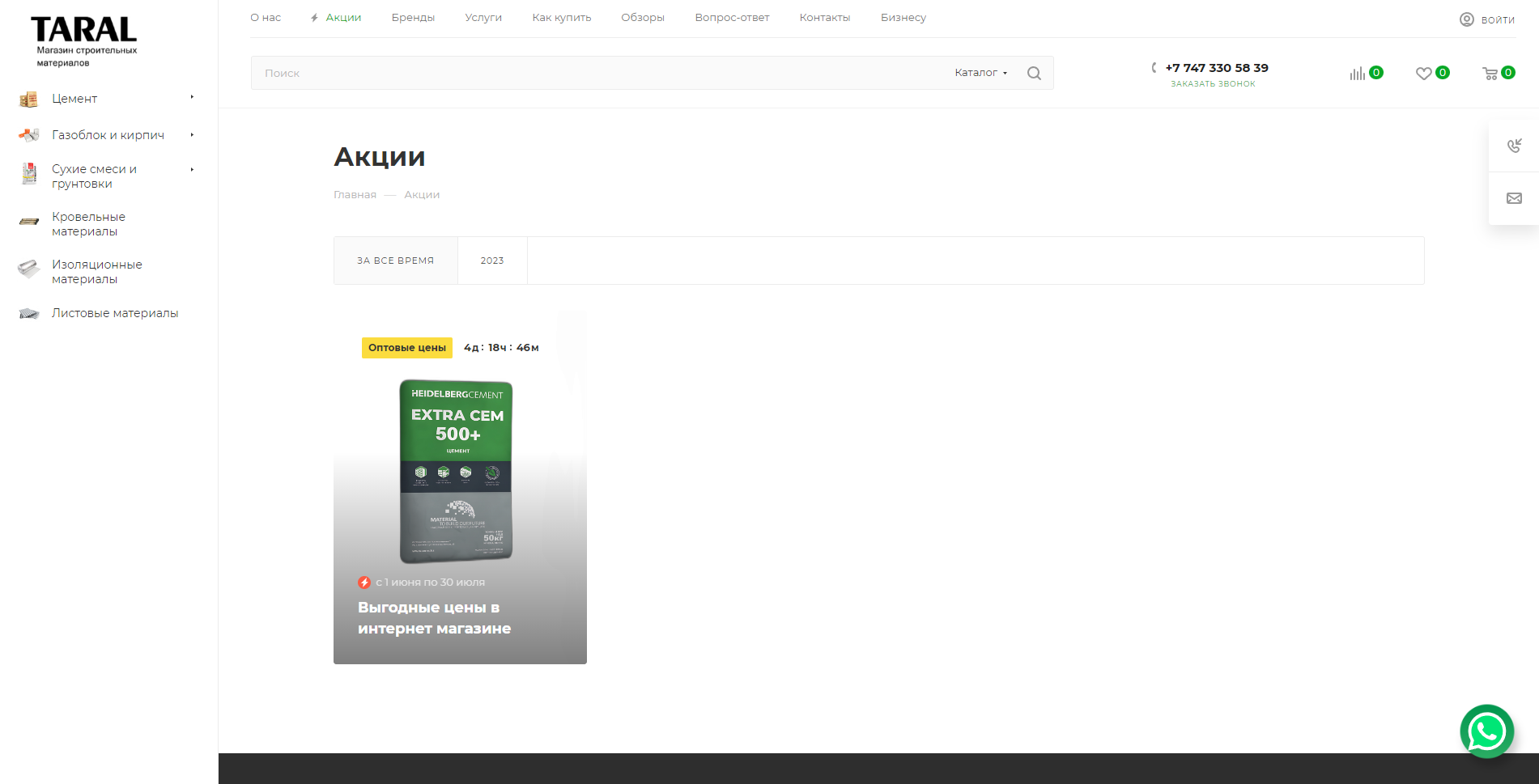Image resolution: width=1539 pixels, height=784 pixels.
Task: Select the 2023 tab
Action: pyautogui.click(x=492, y=261)
